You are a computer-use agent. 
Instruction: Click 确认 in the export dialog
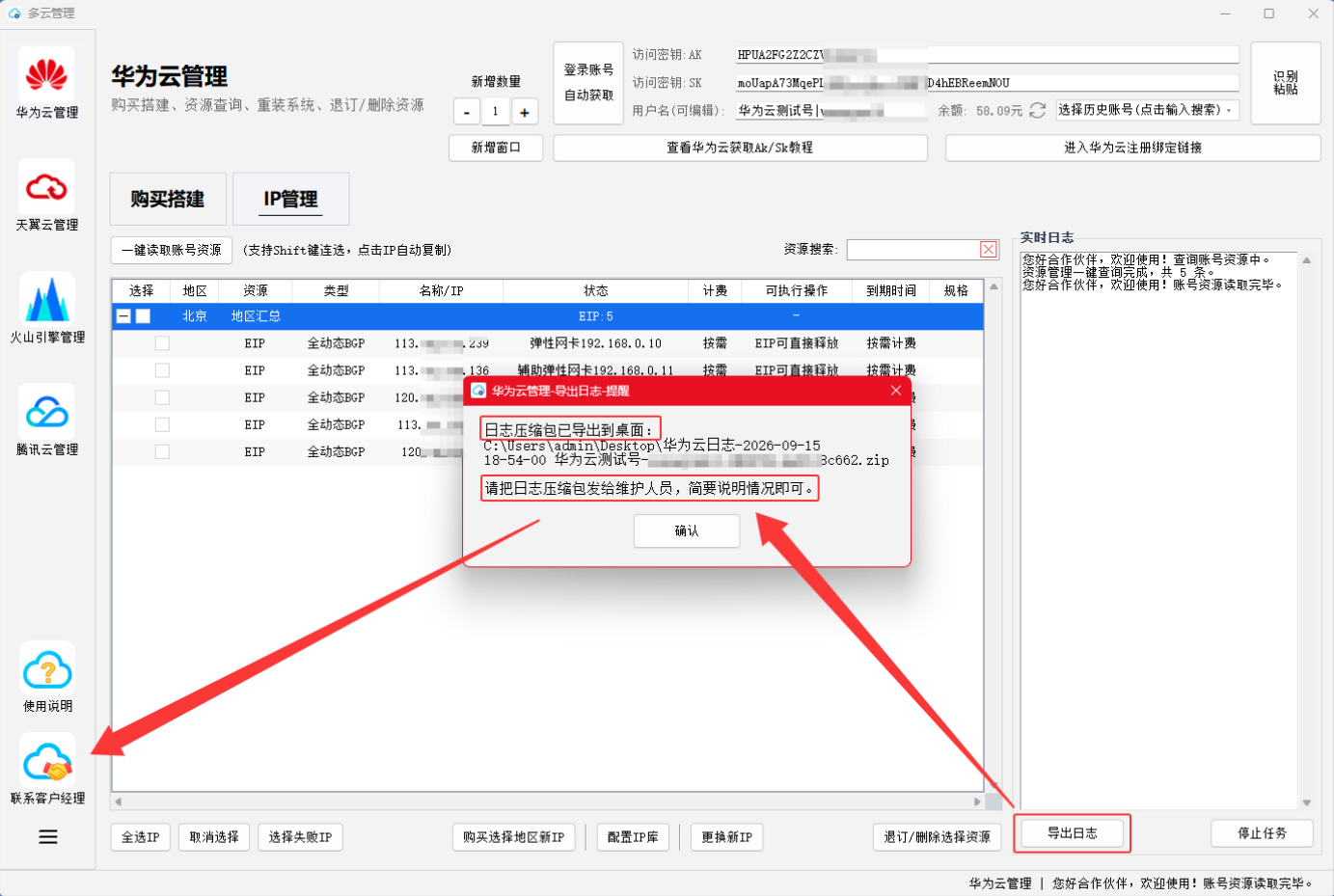[687, 530]
